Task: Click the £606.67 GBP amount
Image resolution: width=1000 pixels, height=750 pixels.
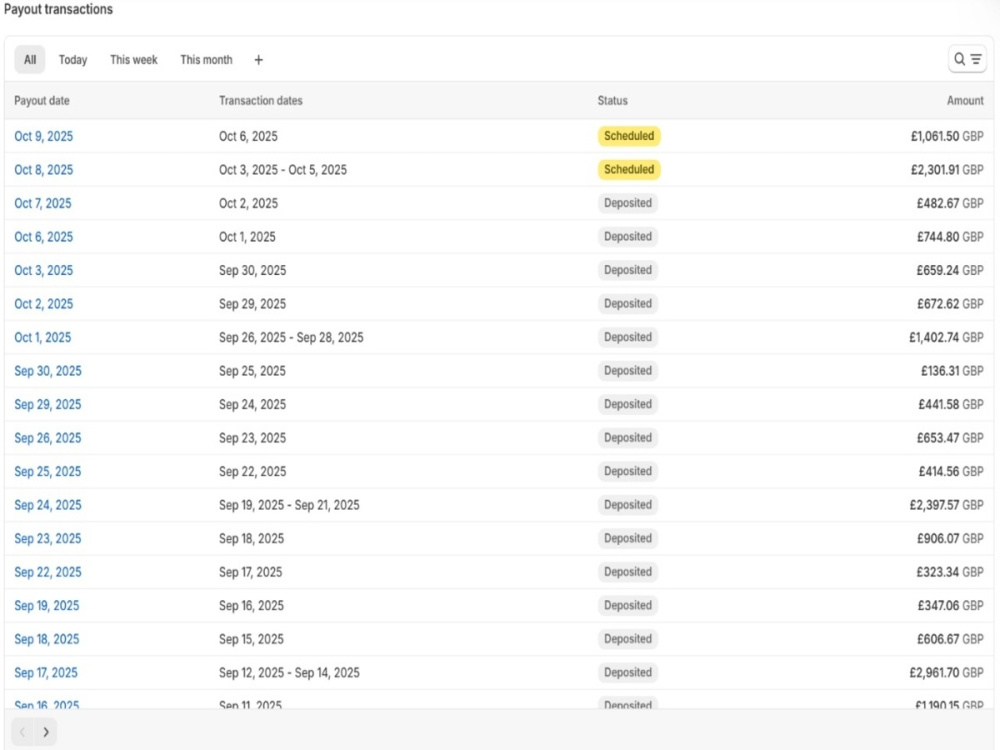Action: [x=950, y=639]
